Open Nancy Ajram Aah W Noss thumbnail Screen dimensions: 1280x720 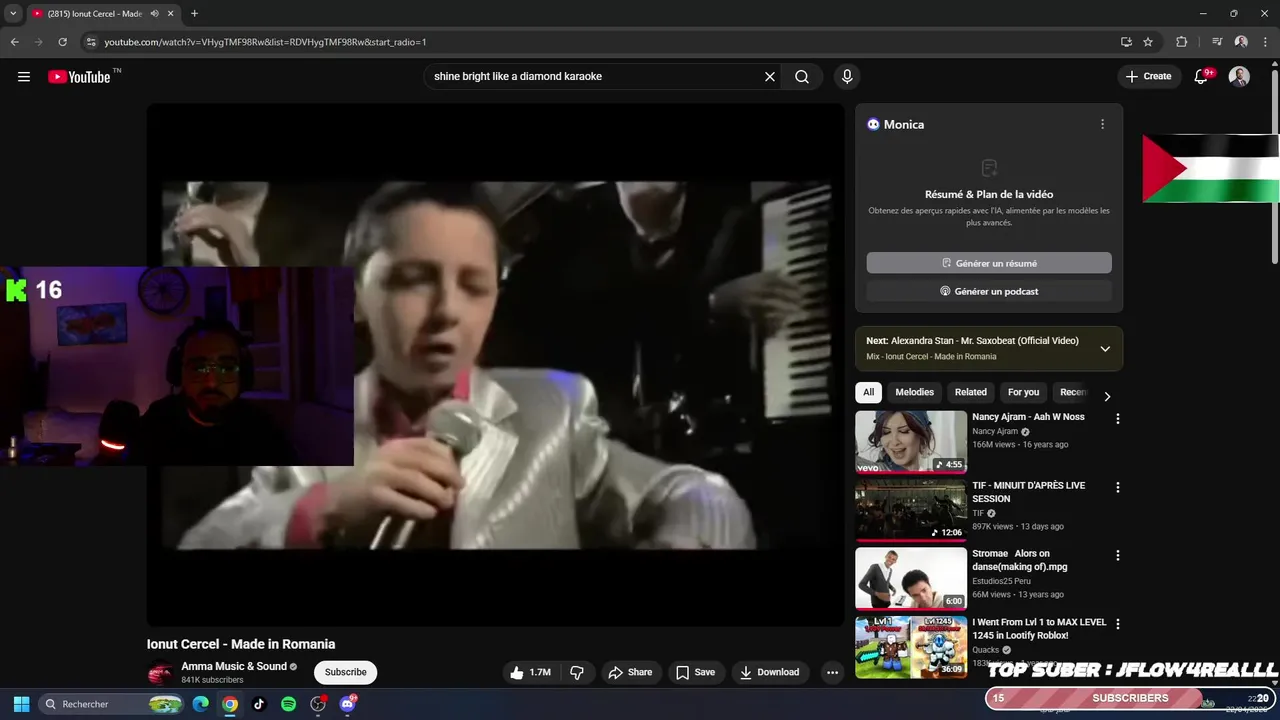click(x=911, y=442)
